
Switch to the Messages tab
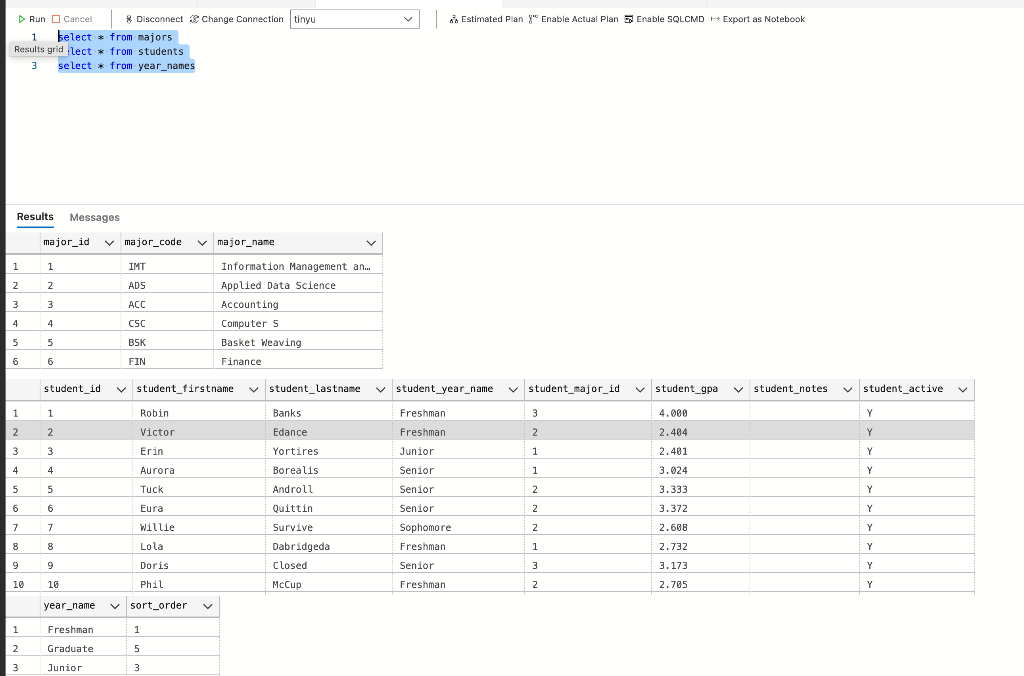pyautogui.click(x=94, y=217)
